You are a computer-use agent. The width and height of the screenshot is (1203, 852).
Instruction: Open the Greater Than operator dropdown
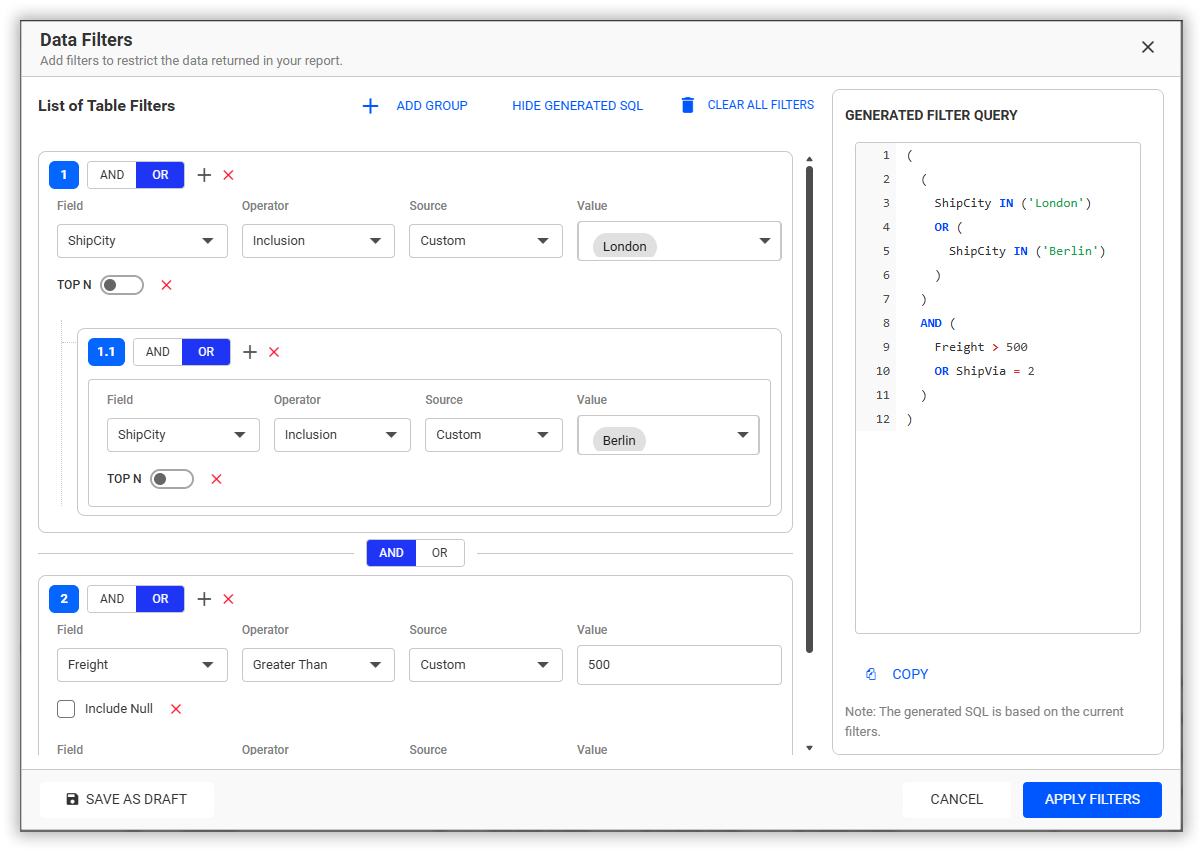[x=318, y=665]
